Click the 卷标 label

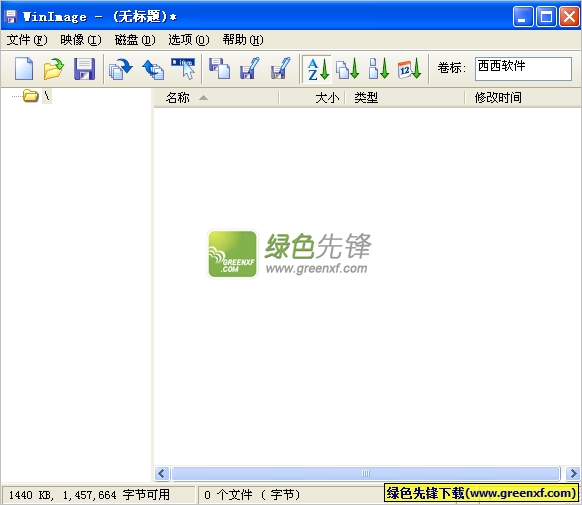pyautogui.click(x=451, y=68)
